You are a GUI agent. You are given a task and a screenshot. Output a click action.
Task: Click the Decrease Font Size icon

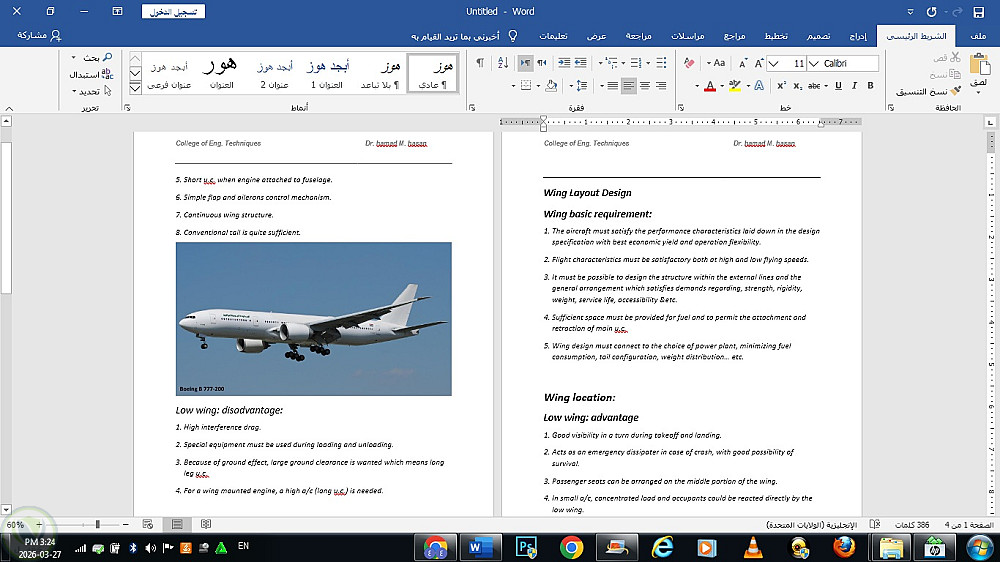[743, 63]
